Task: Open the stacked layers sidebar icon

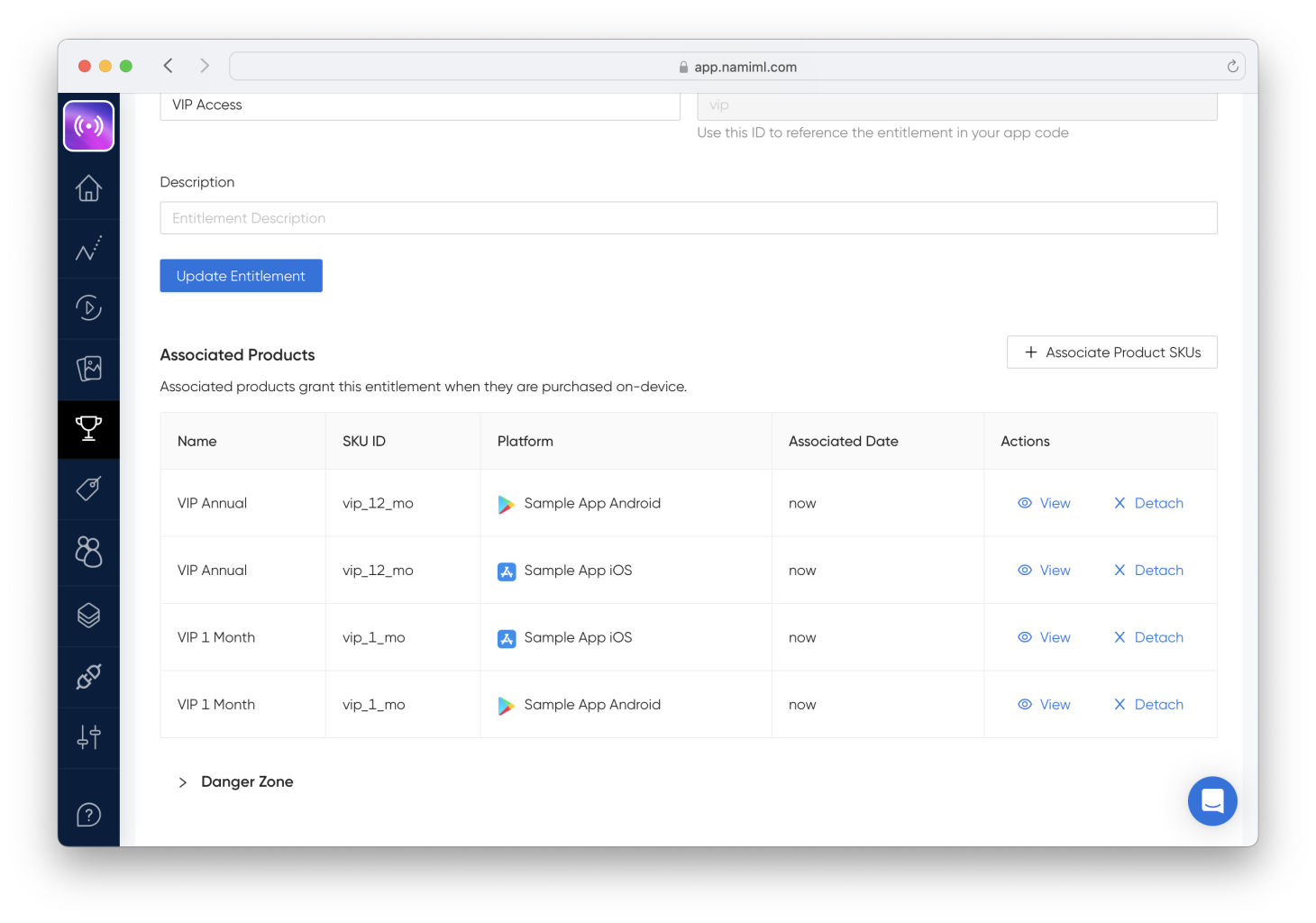Action: tap(88, 616)
